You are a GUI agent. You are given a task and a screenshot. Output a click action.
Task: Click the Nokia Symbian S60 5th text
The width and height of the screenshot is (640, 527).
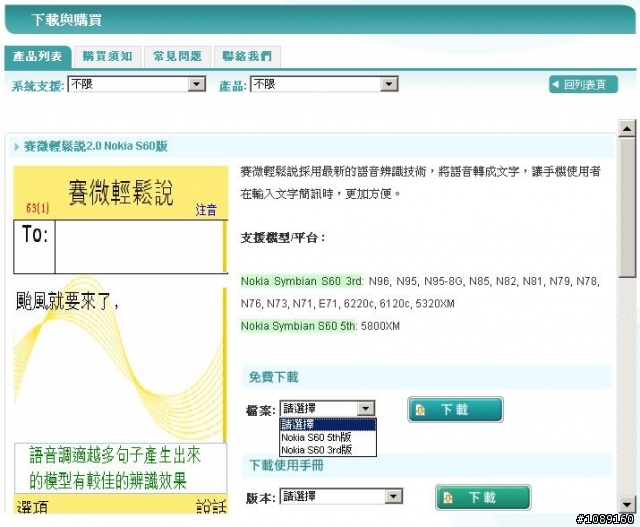click(298, 326)
